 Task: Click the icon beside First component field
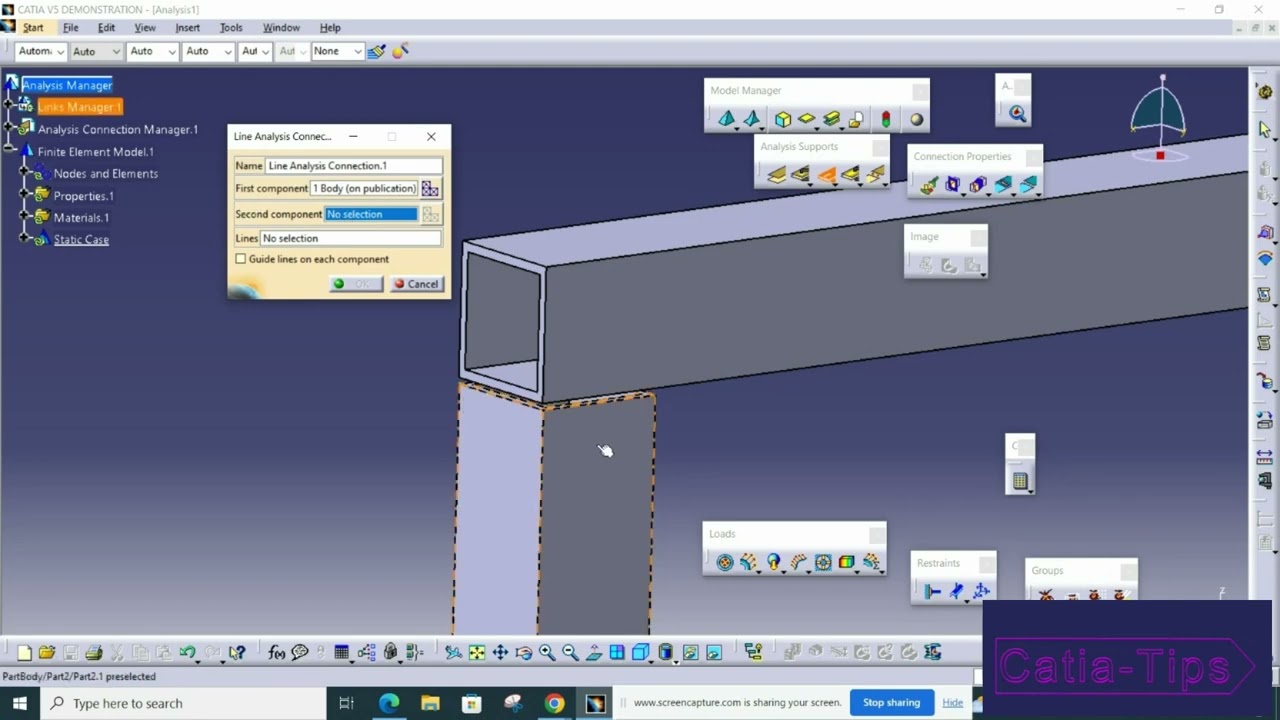(430, 188)
